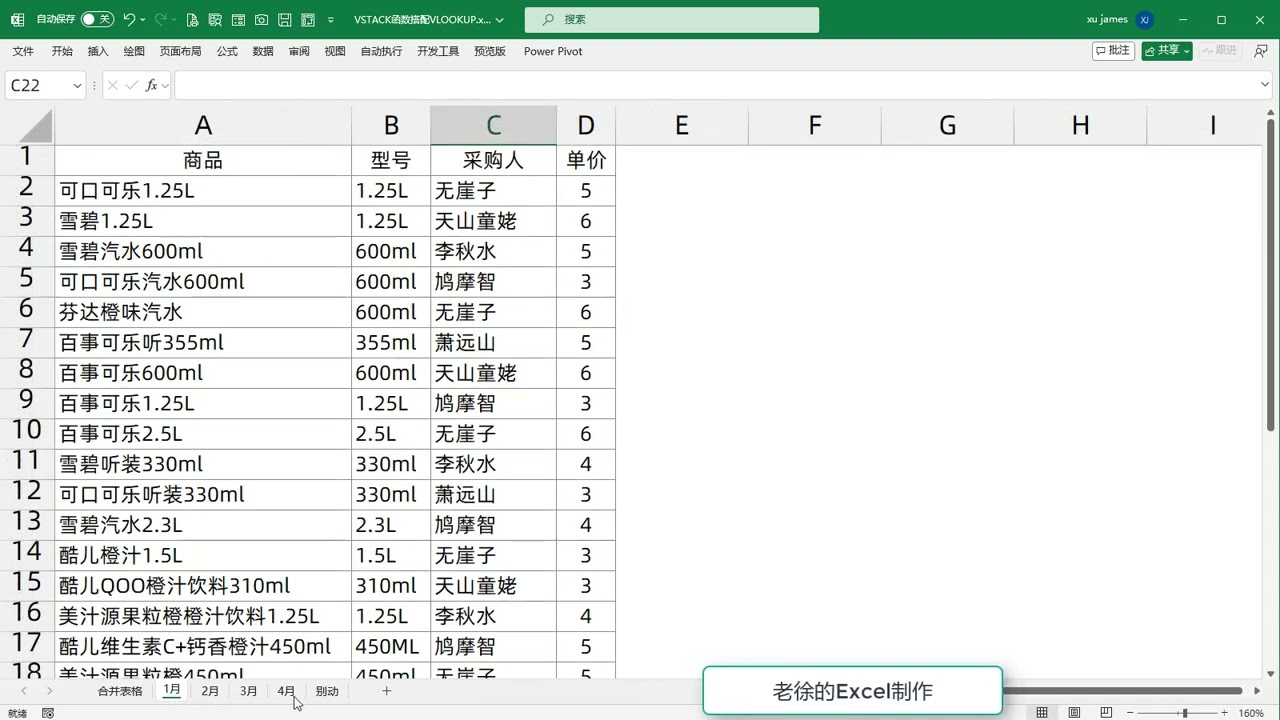Click the fourth quick access icon after Redo
The width and height of the screenshot is (1280, 720).
click(261, 19)
